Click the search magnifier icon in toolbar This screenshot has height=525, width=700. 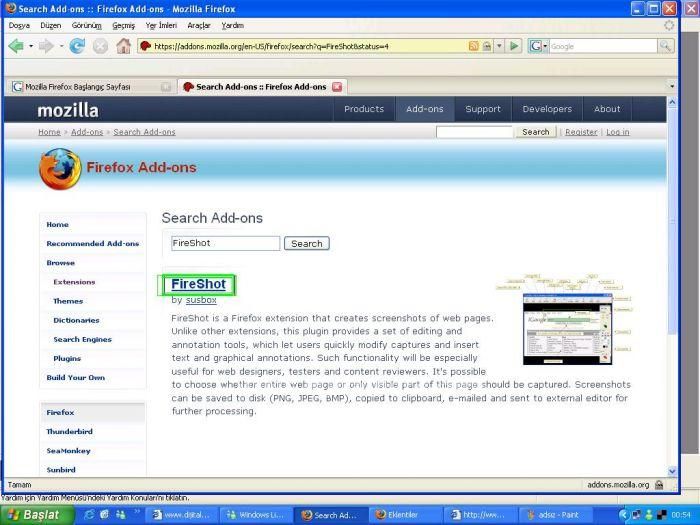665,46
